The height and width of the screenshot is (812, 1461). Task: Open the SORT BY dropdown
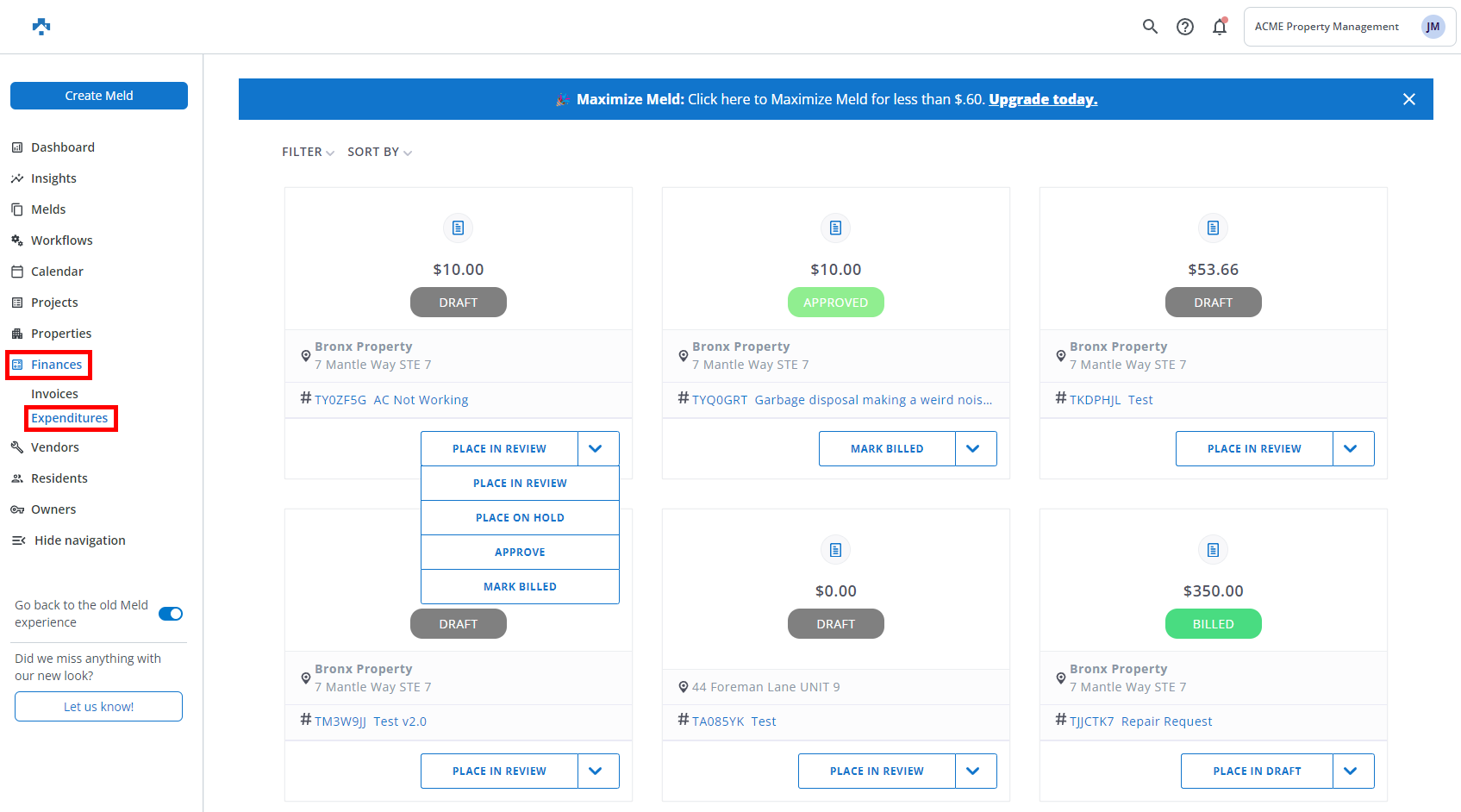[379, 152]
